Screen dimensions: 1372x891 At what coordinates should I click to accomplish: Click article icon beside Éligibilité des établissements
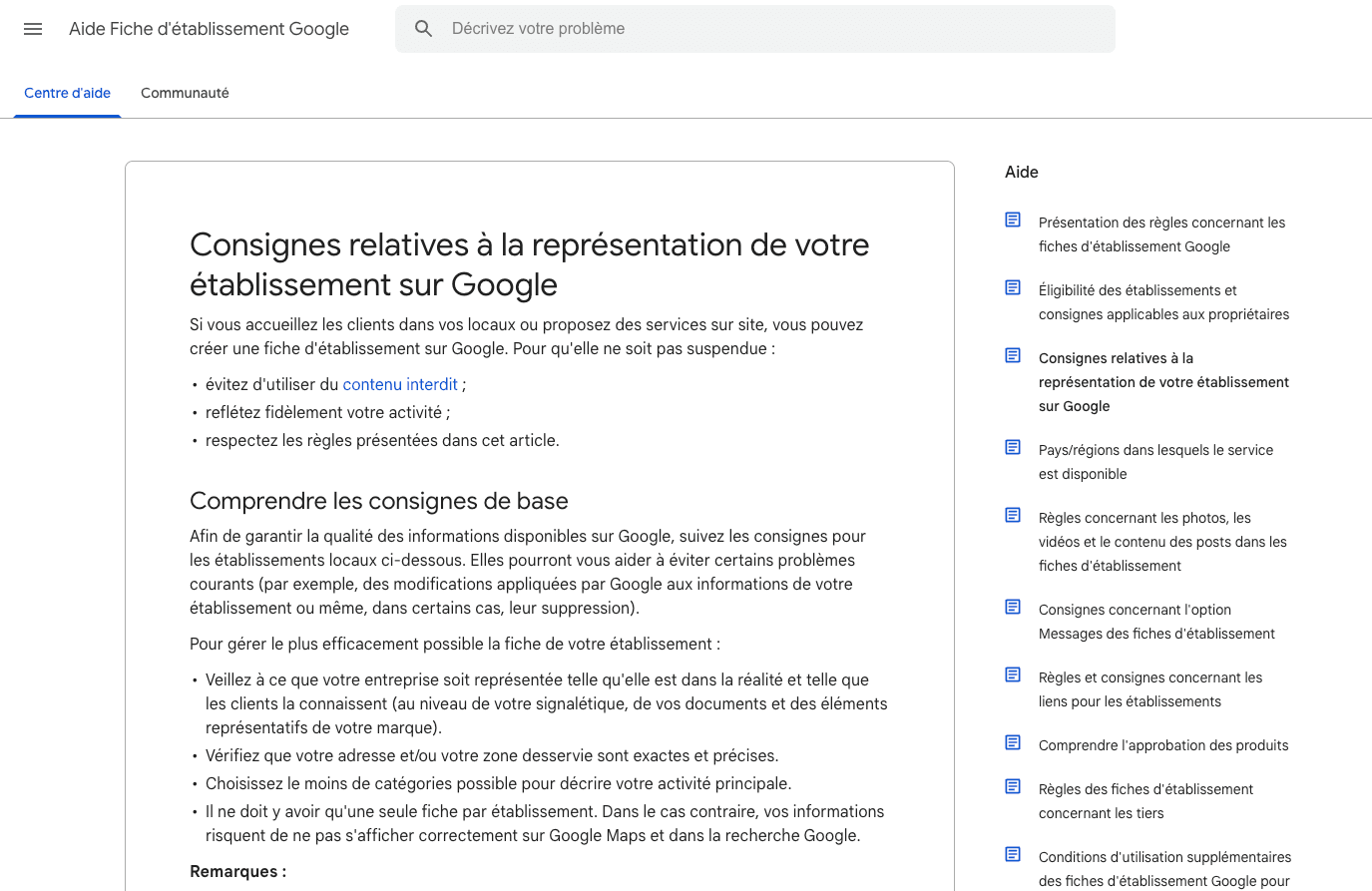coord(1013,287)
